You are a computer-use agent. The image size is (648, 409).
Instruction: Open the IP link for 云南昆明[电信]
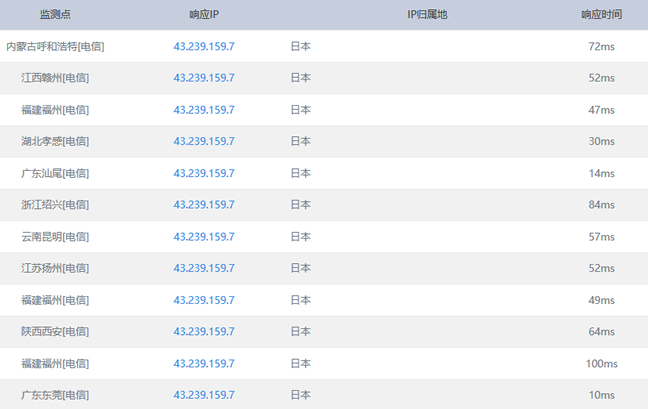pos(204,237)
